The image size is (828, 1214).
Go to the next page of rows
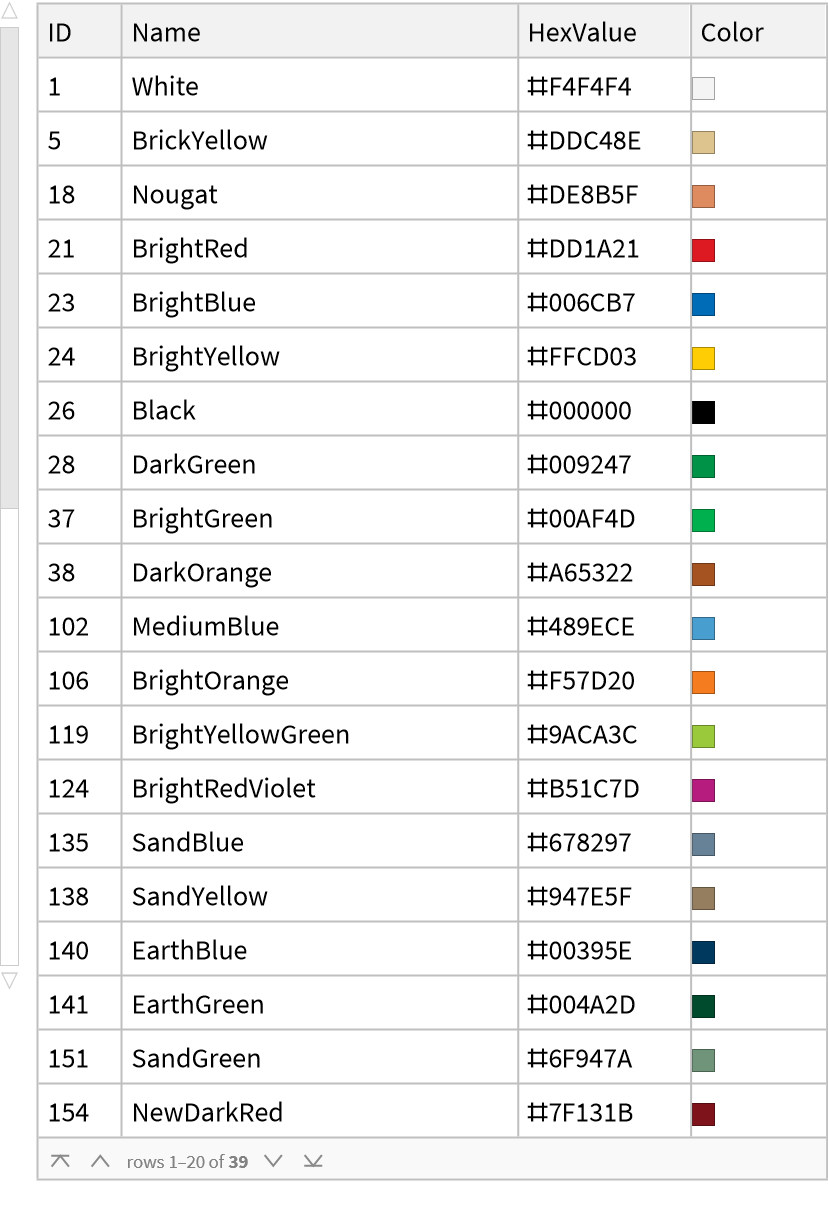click(x=273, y=1161)
